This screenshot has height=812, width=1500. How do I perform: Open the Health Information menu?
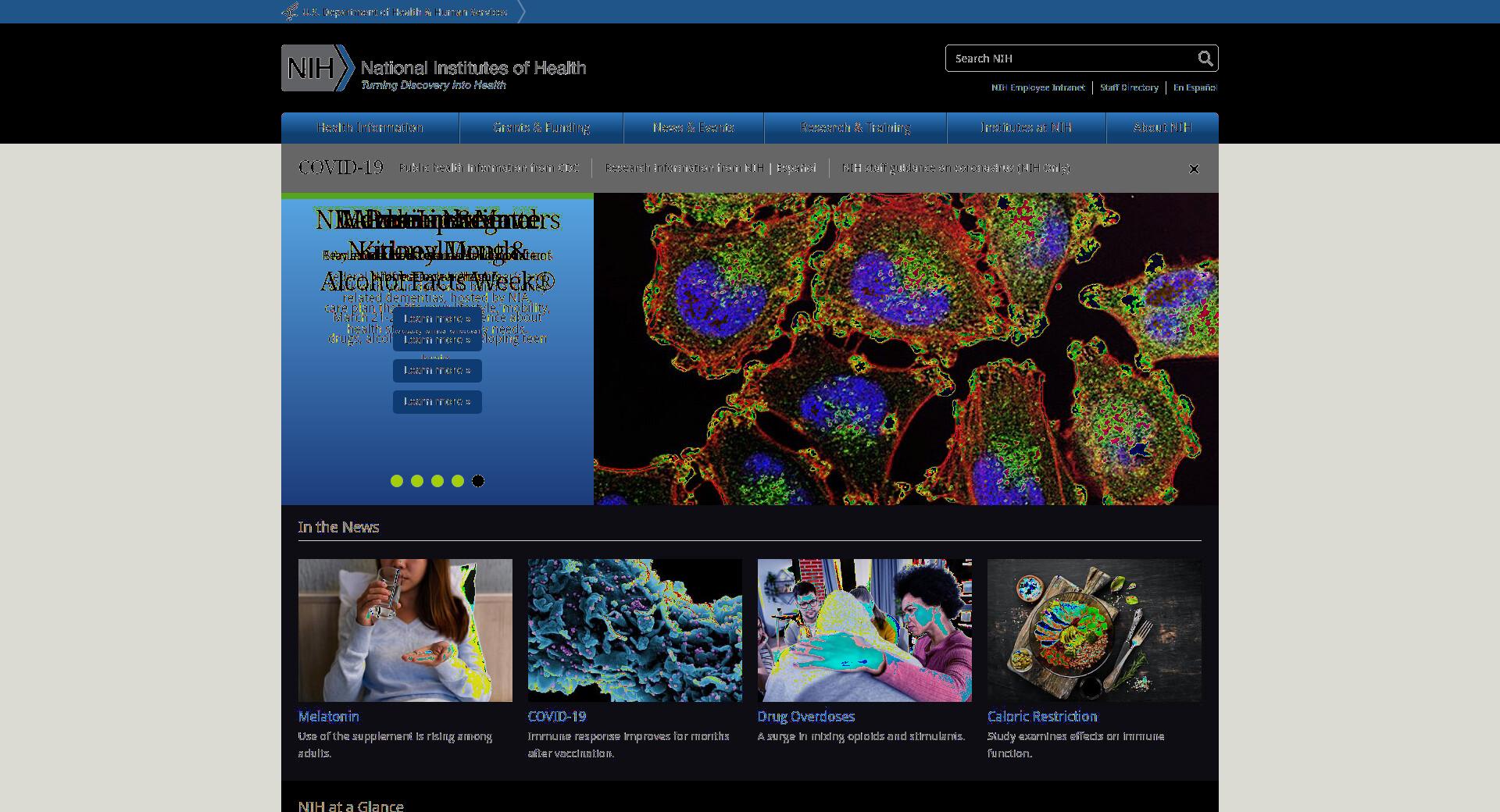coord(370,128)
